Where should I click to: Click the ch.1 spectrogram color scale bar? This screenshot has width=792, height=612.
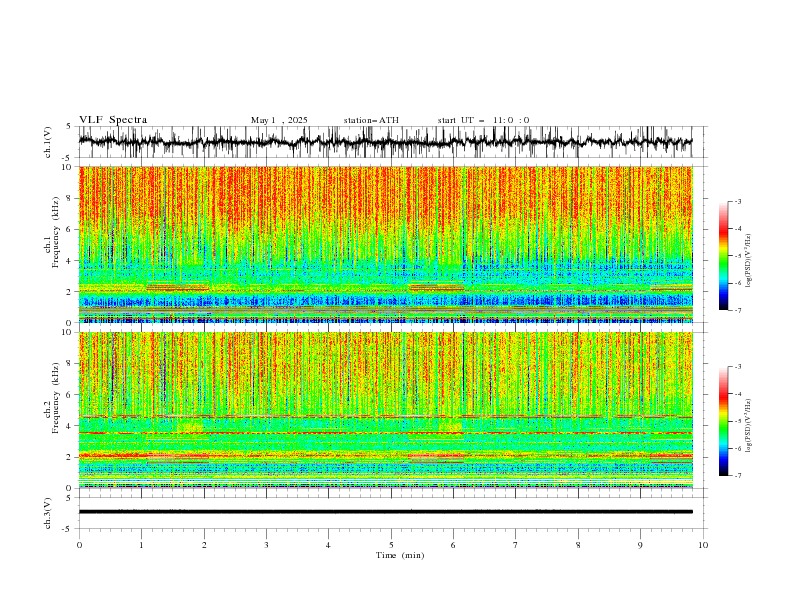(724, 256)
